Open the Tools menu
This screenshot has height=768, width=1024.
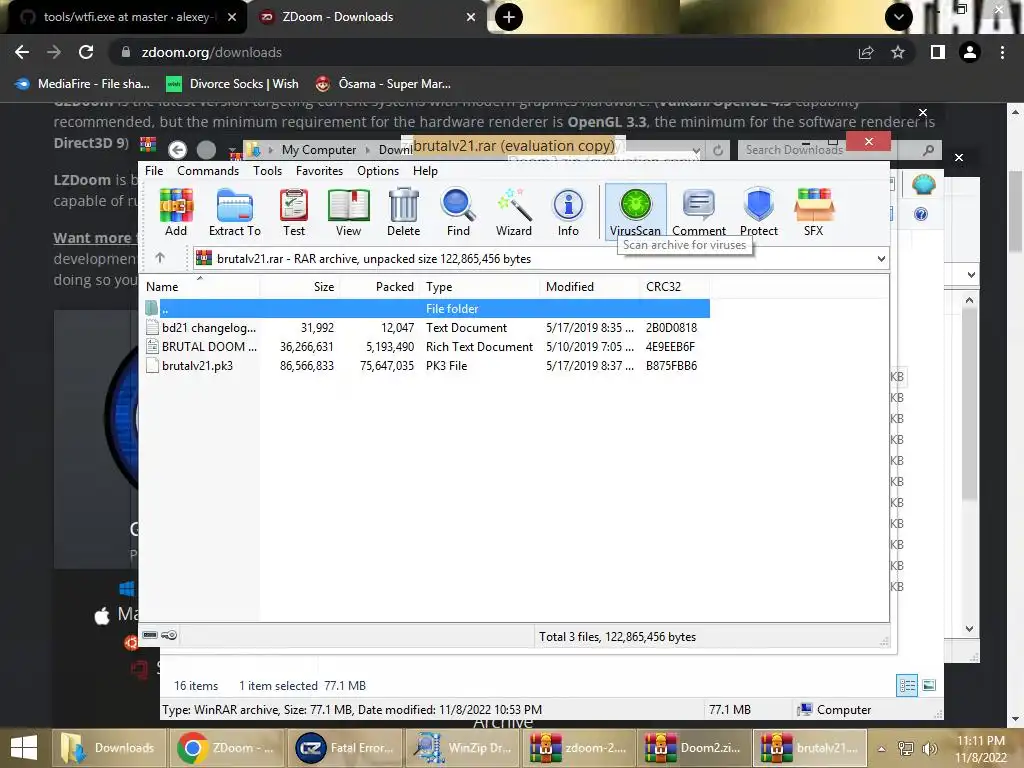(268, 170)
